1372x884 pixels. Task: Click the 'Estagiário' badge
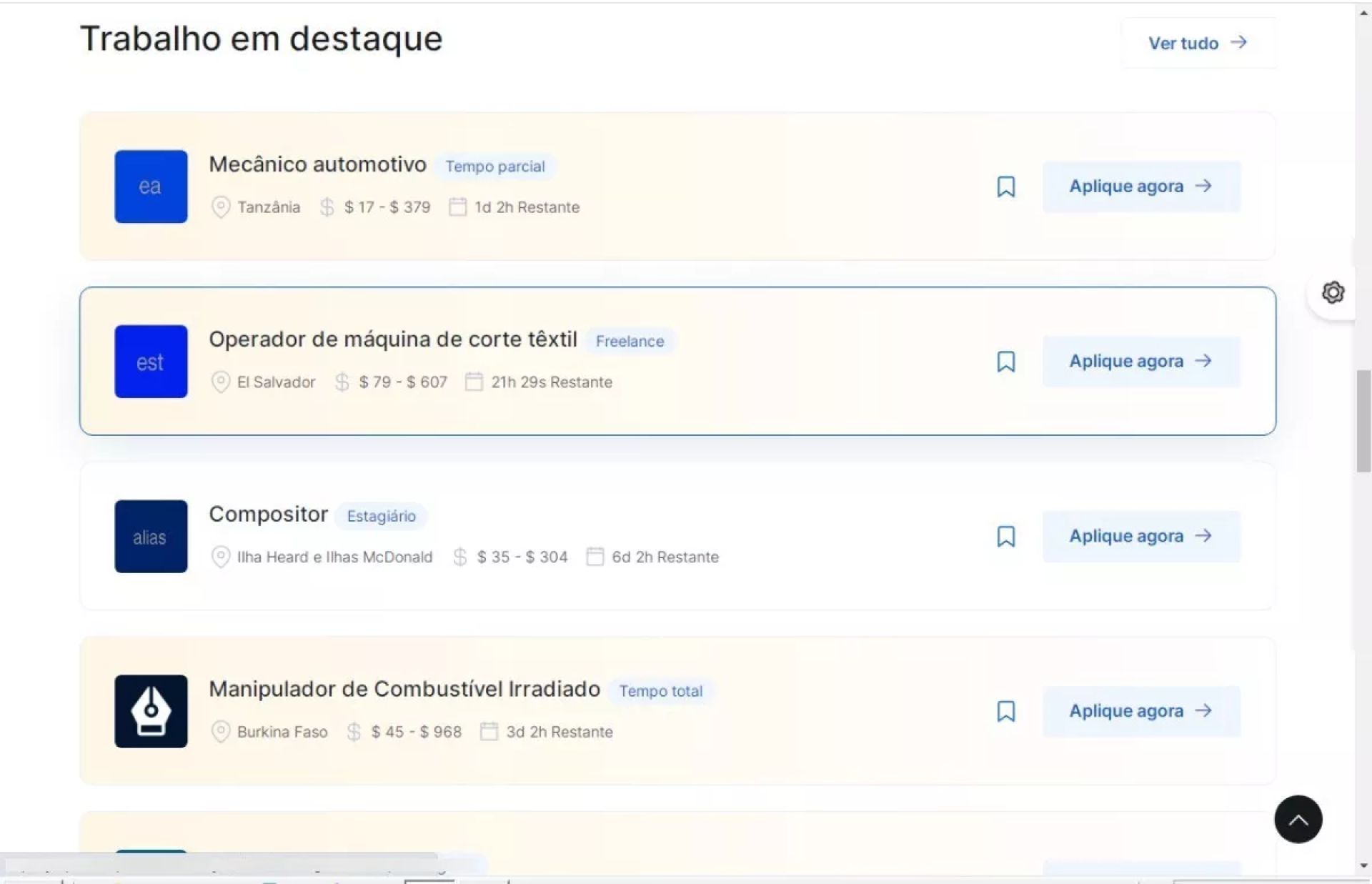click(x=381, y=516)
